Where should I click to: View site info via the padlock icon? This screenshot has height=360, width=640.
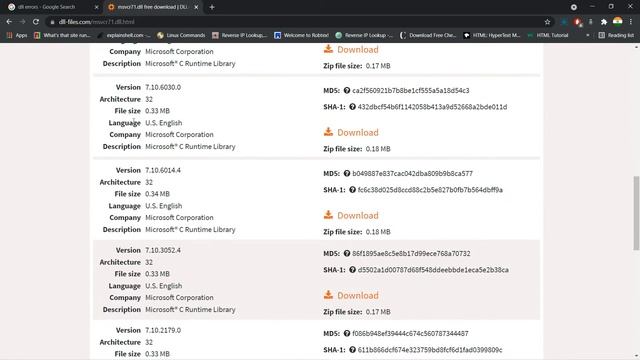(52, 22)
